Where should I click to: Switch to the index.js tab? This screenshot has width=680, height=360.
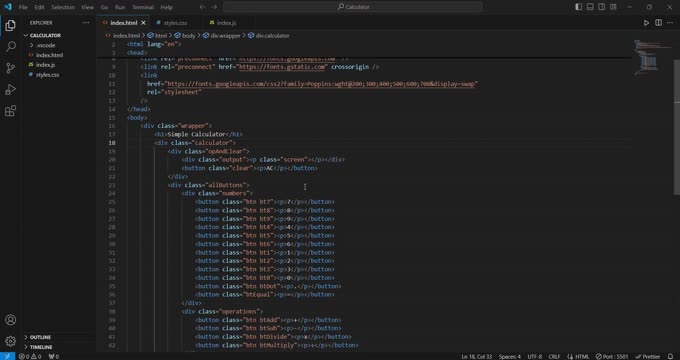226,23
